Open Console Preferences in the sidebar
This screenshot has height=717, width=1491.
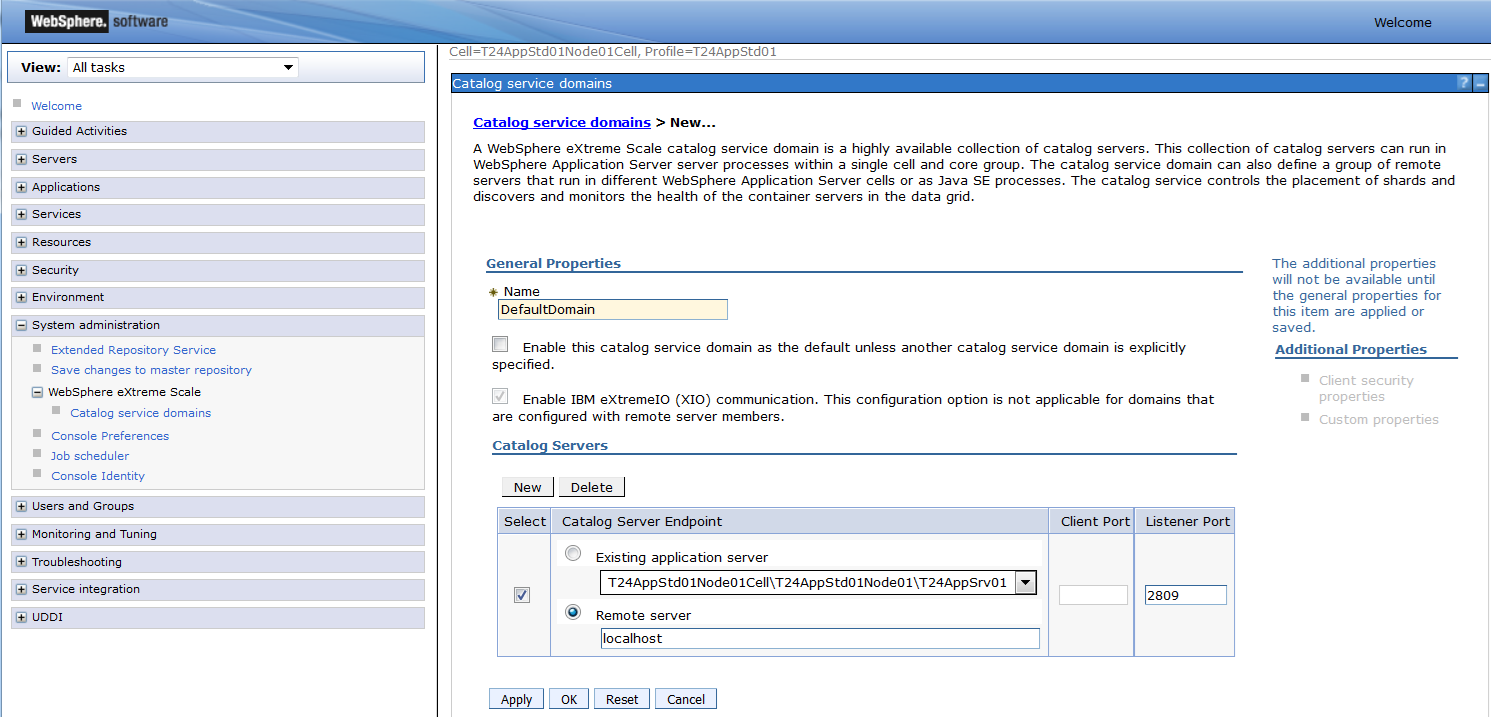click(110, 436)
